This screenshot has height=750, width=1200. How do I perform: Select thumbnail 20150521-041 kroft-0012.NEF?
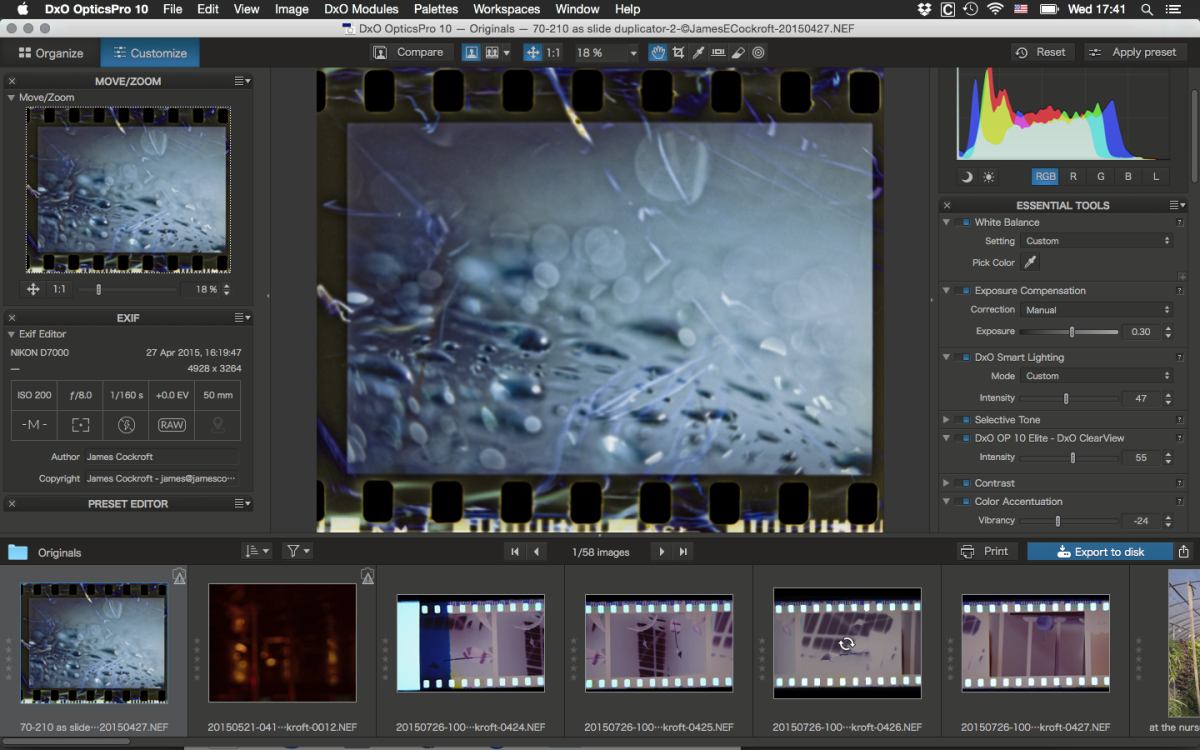(x=282, y=643)
